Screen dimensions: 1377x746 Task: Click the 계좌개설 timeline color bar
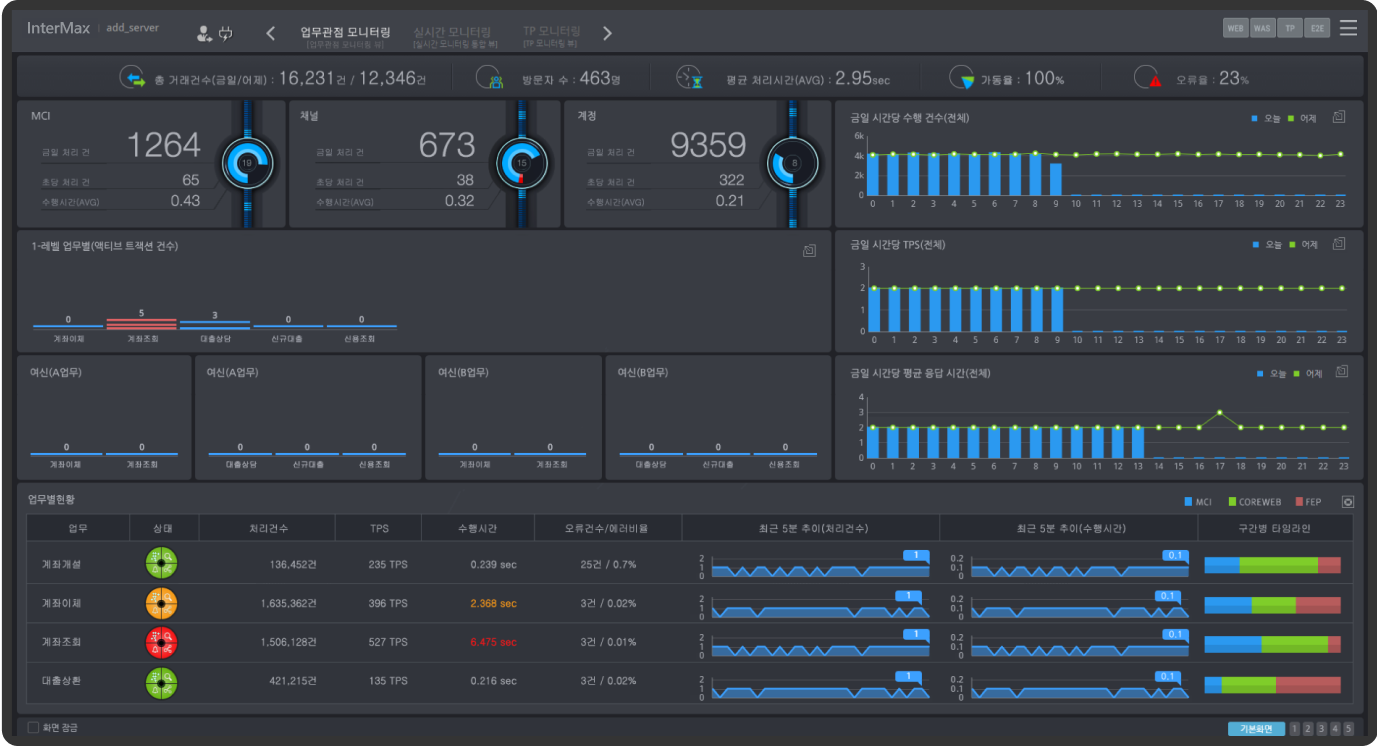(1272, 565)
